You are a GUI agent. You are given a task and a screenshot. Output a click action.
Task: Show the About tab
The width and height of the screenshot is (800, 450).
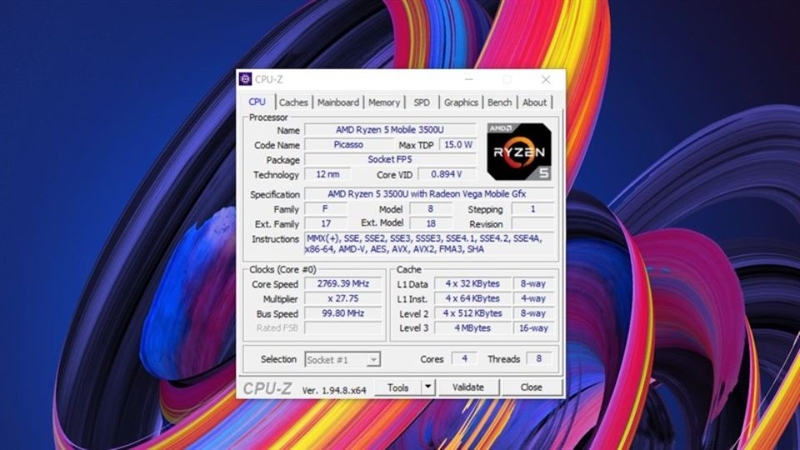534,103
